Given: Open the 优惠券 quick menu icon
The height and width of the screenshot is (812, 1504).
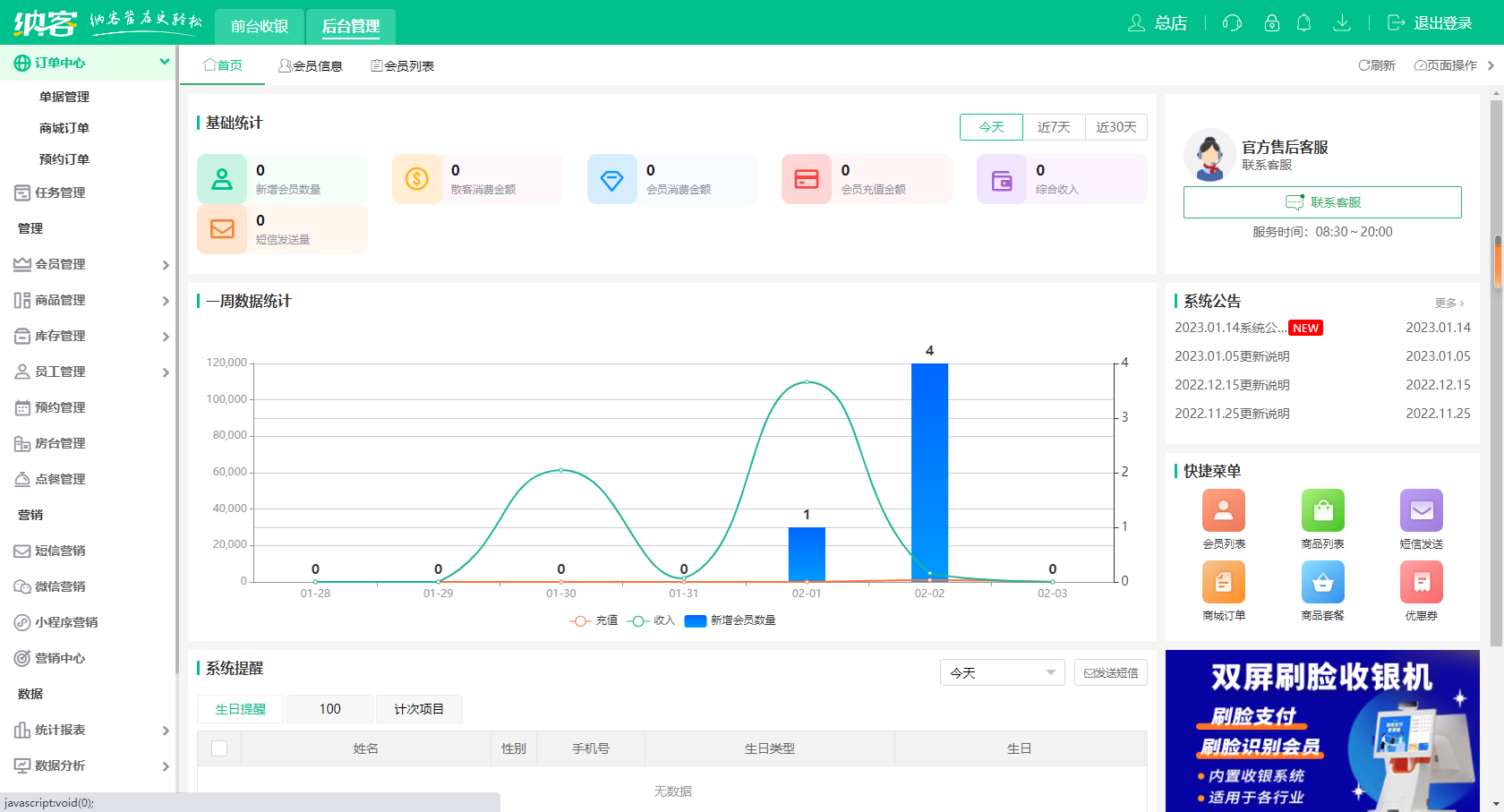Looking at the screenshot, I should click(1421, 582).
